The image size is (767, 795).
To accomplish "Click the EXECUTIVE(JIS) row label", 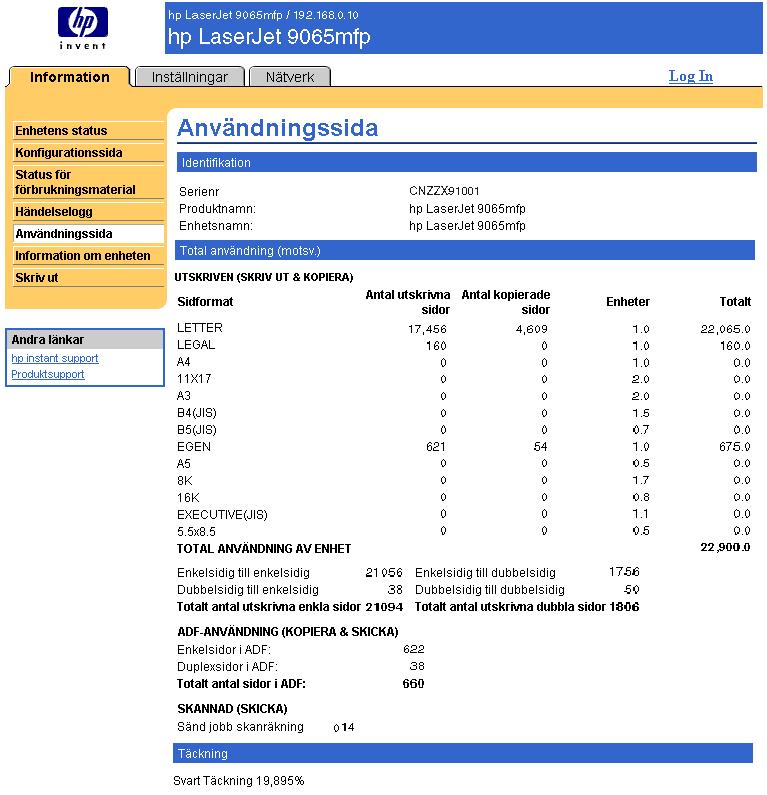I will pos(222,515).
